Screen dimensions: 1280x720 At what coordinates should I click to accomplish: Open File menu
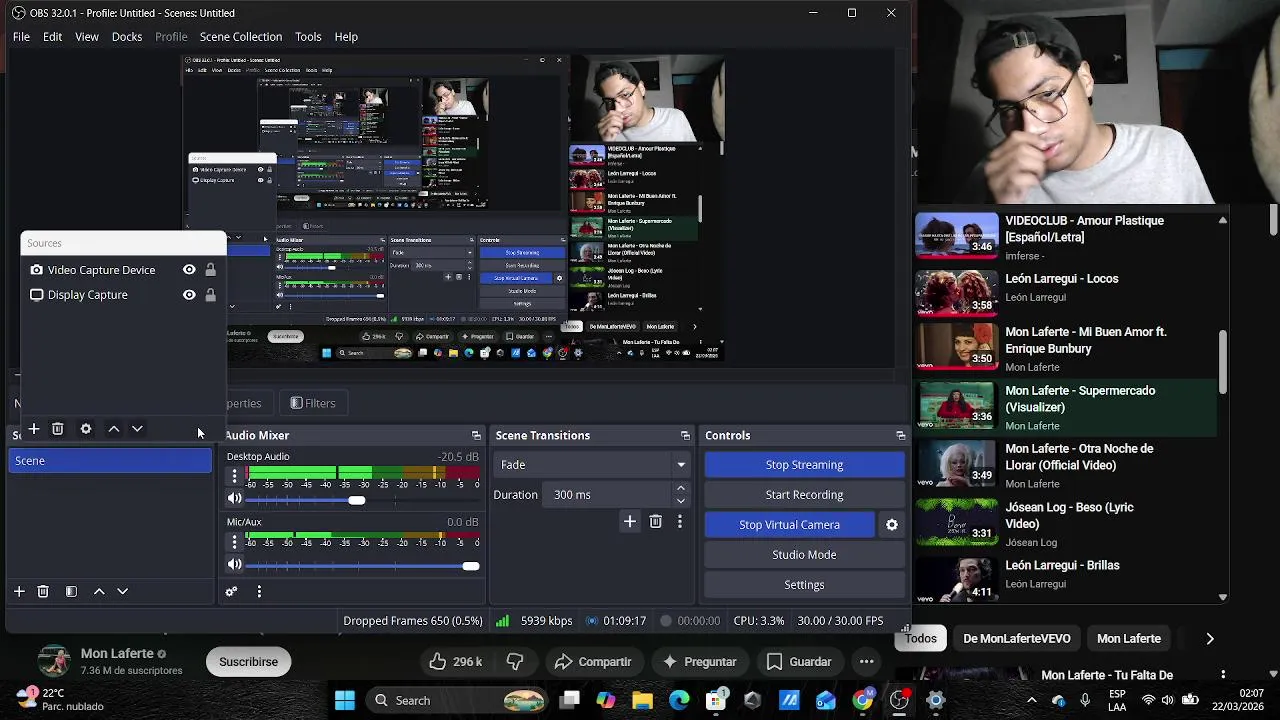(x=21, y=37)
